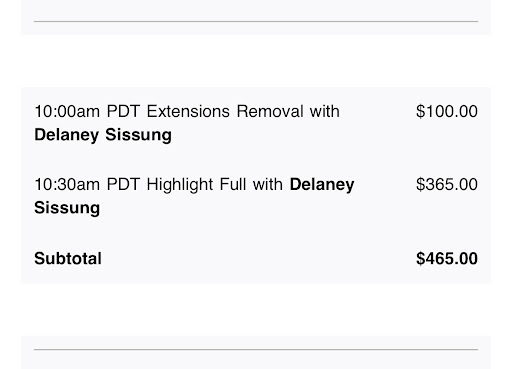Select the $100.00 price
The height and width of the screenshot is (369, 512).
[447, 111]
